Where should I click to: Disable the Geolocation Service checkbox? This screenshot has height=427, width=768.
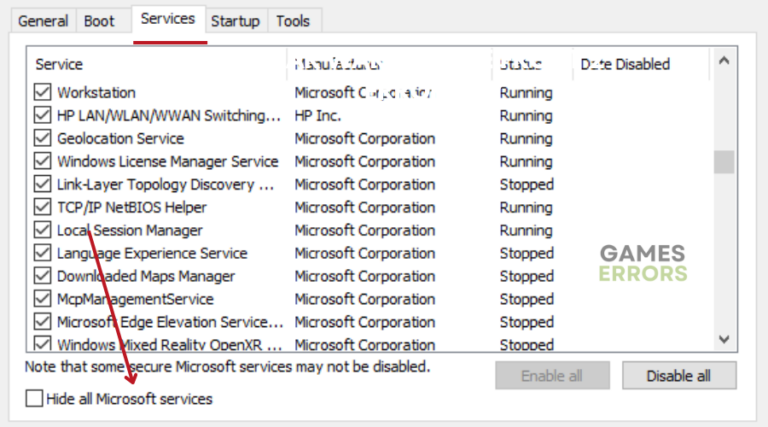point(42,138)
